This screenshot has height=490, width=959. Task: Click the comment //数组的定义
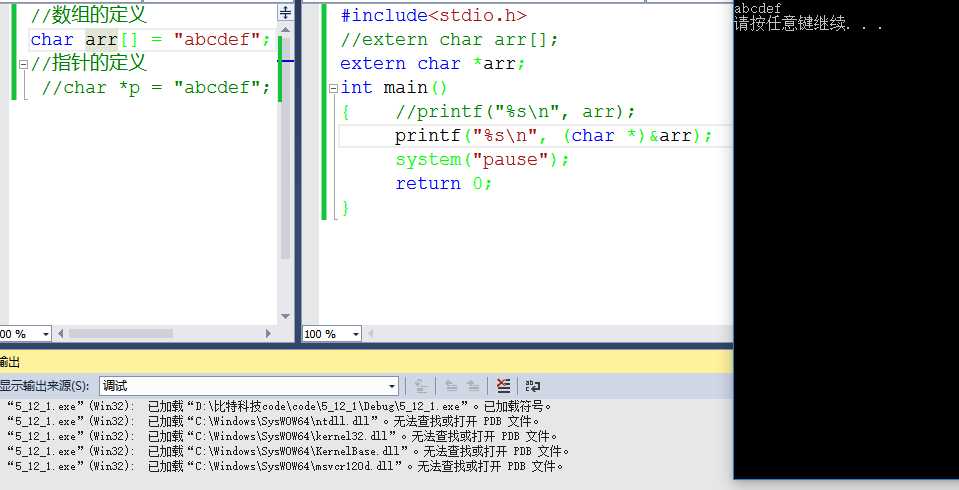(89, 15)
